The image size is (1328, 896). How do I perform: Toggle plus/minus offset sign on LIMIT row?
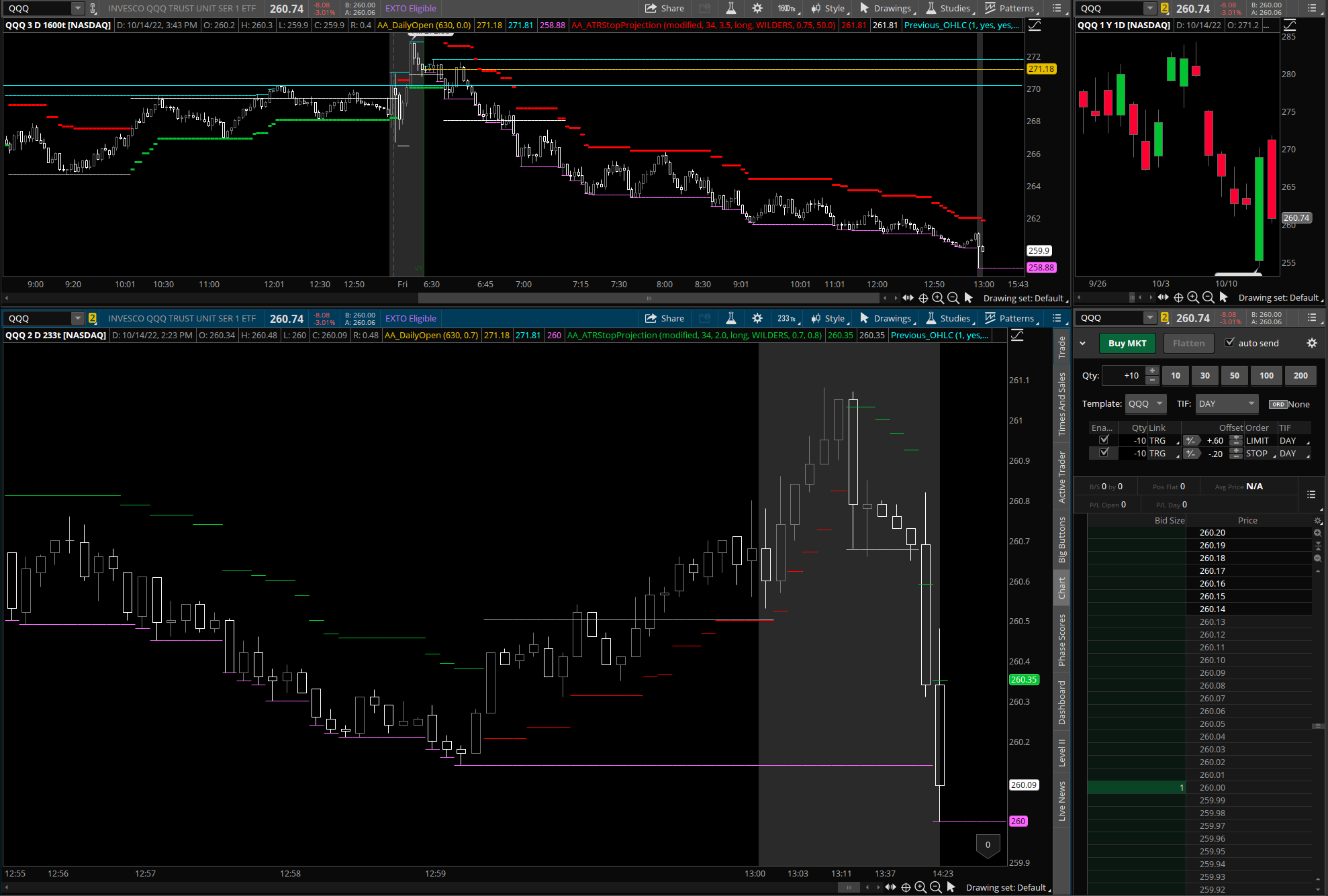tap(1190, 440)
